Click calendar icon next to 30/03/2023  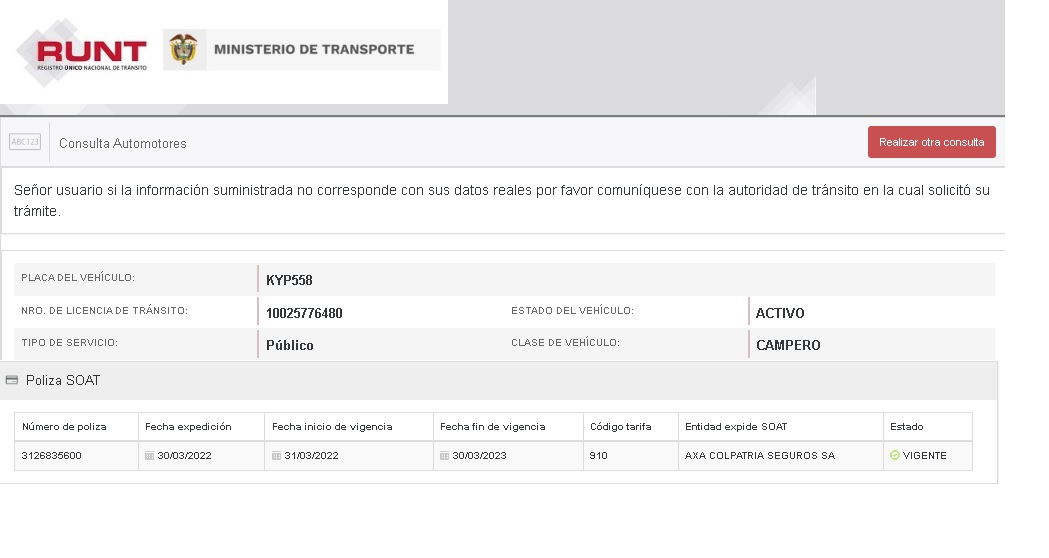pyautogui.click(x=445, y=456)
